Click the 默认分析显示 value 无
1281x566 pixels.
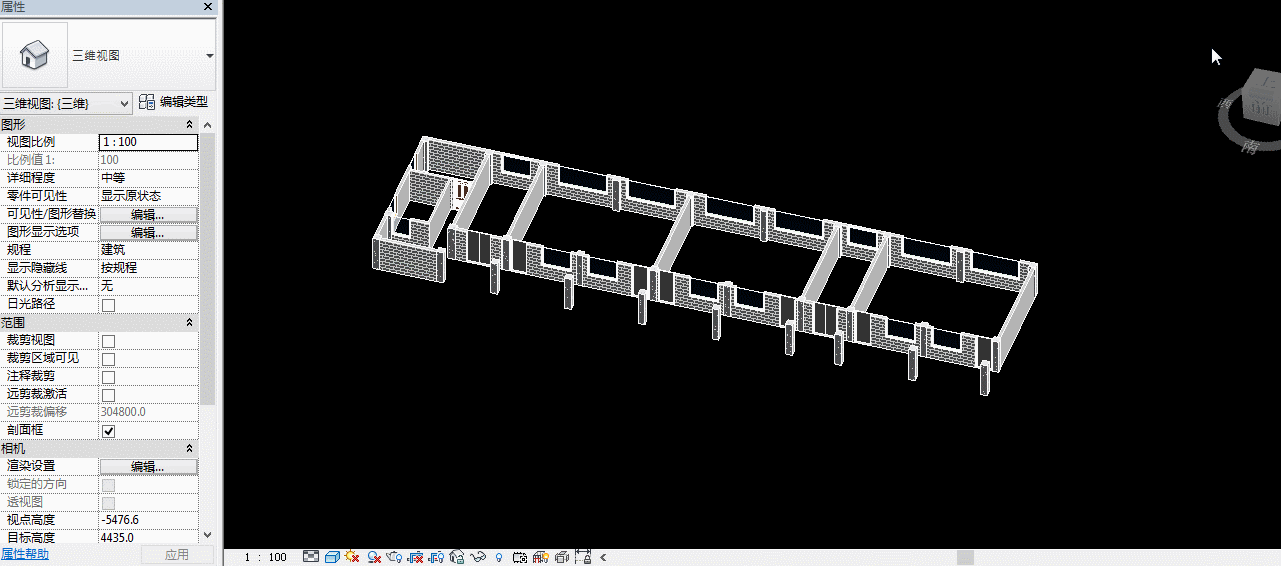pyautogui.click(x=148, y=286)
